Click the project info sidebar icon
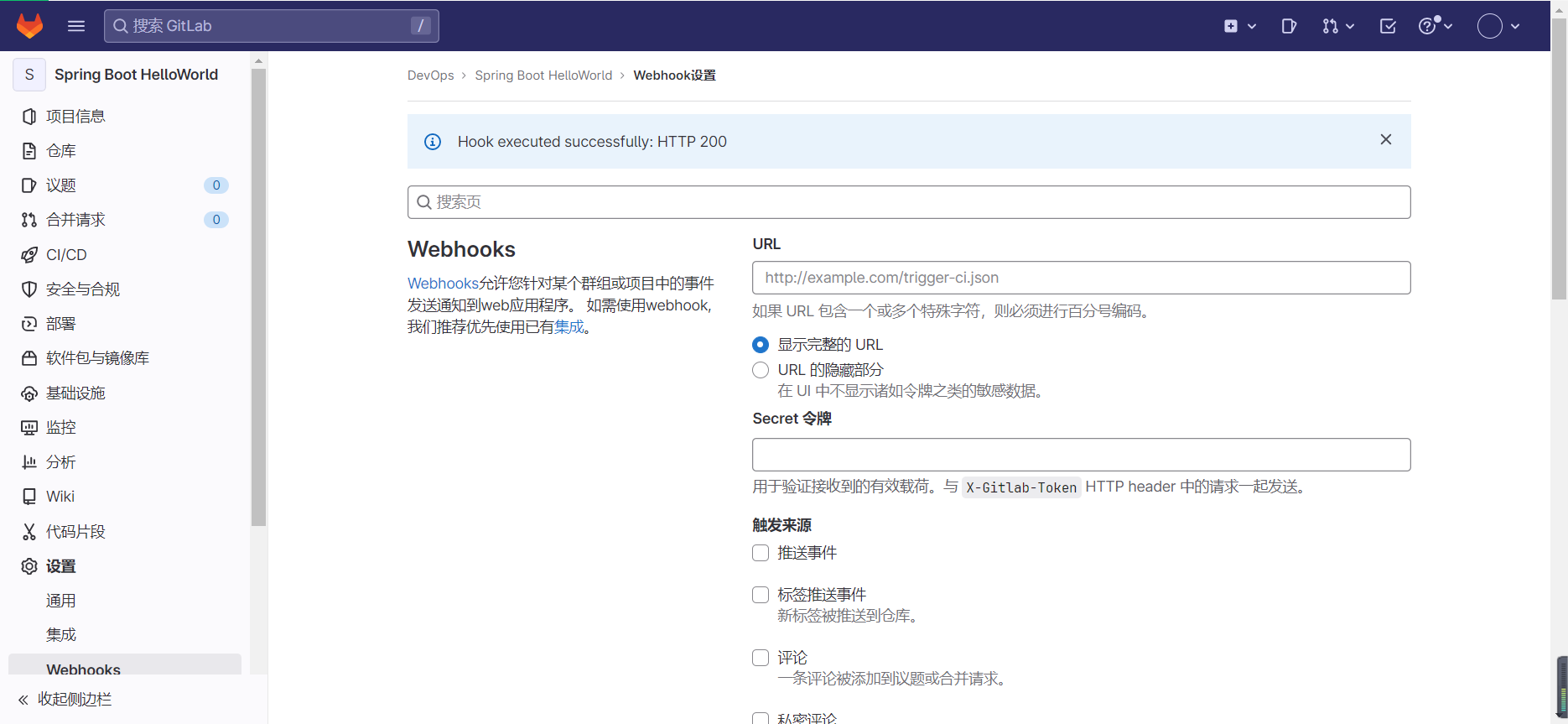 coord(29,117)
